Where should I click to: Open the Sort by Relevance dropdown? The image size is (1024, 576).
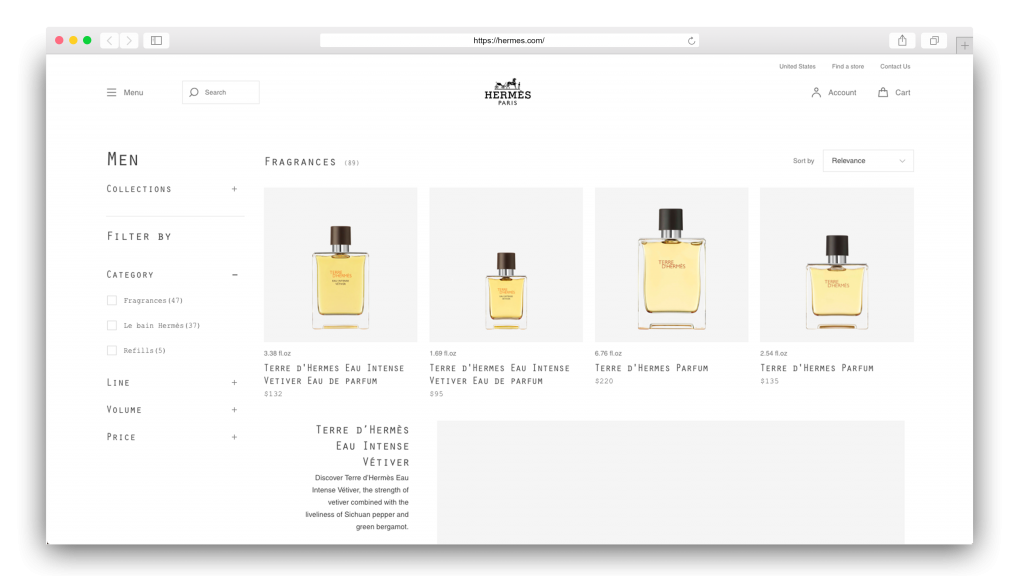coord(868,160)
